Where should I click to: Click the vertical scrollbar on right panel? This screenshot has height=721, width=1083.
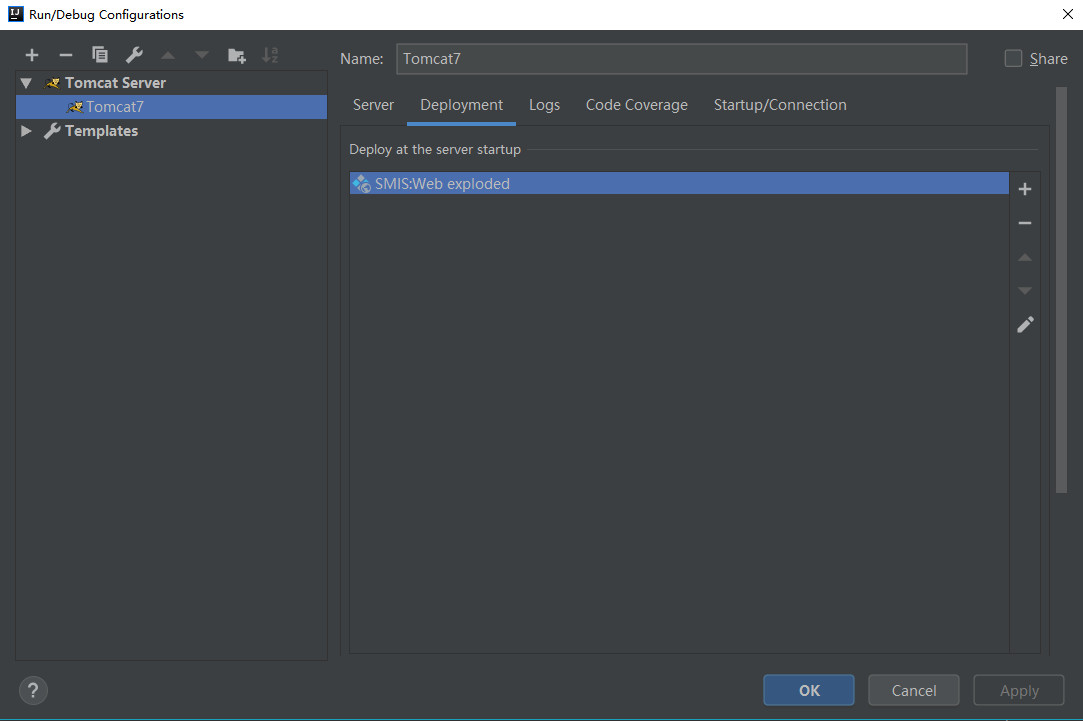(x=1062, y=290)
